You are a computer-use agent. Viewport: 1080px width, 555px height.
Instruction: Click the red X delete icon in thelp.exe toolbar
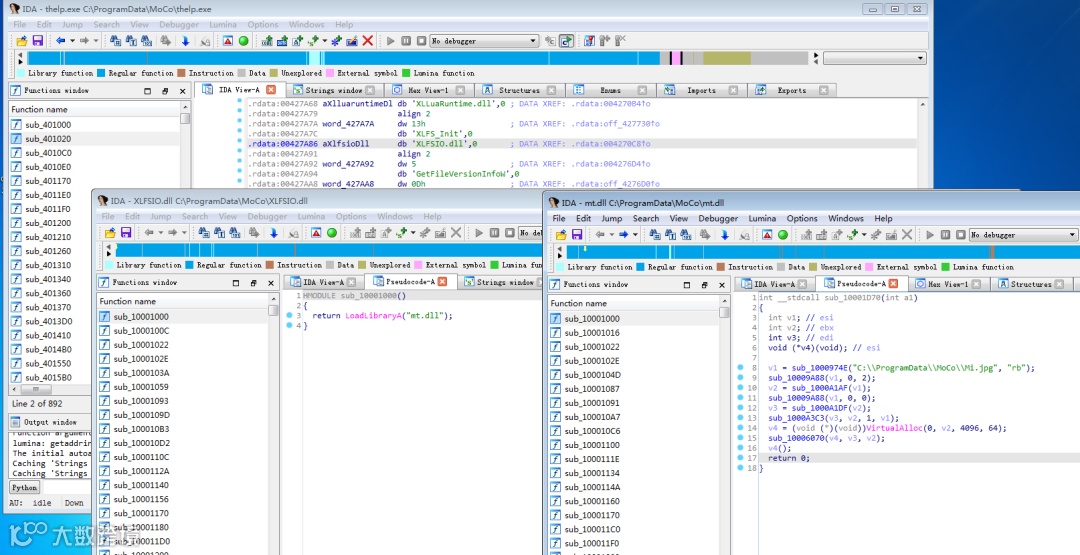(x=368, y=41)
